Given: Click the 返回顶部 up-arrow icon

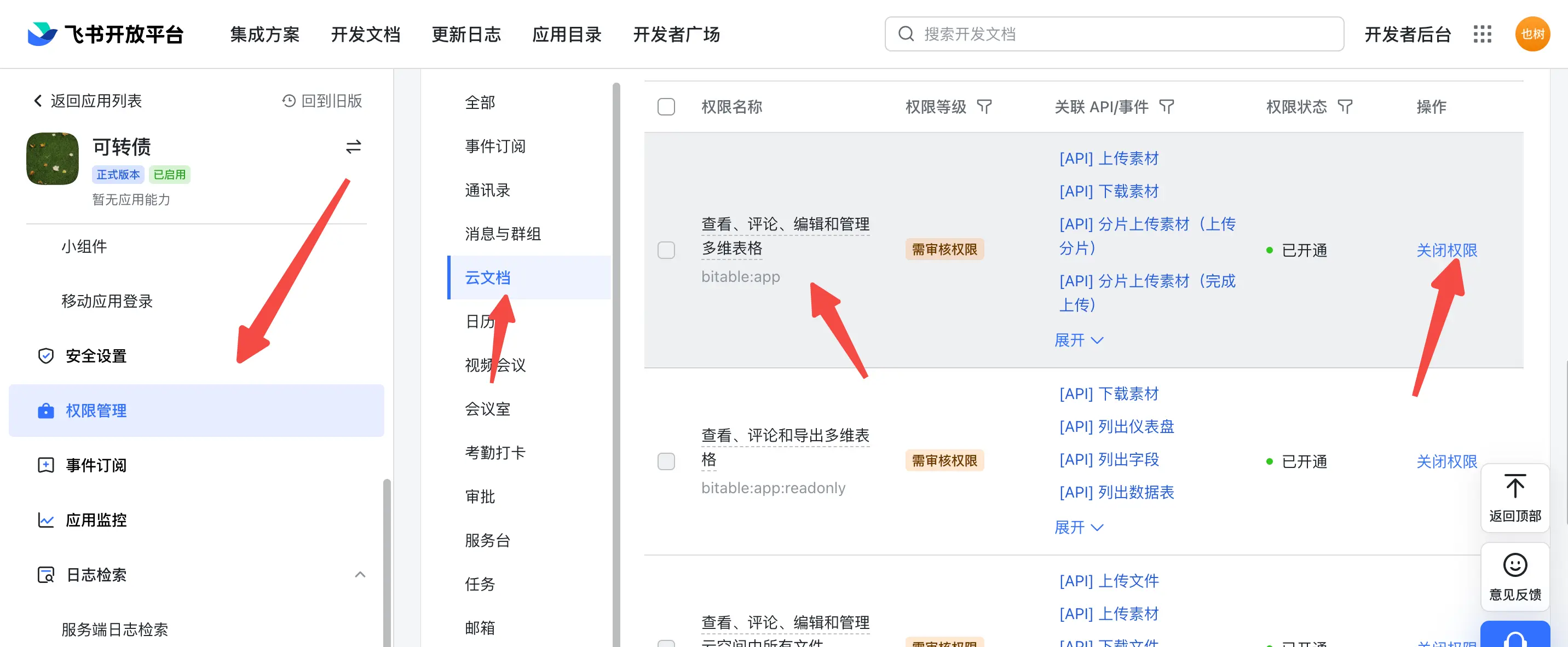Looking at the screenshot, I should tap(1514, 487).
